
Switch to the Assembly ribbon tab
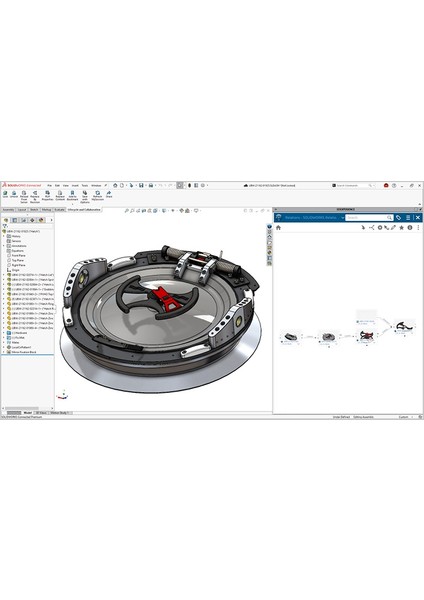tap(8, 210)
